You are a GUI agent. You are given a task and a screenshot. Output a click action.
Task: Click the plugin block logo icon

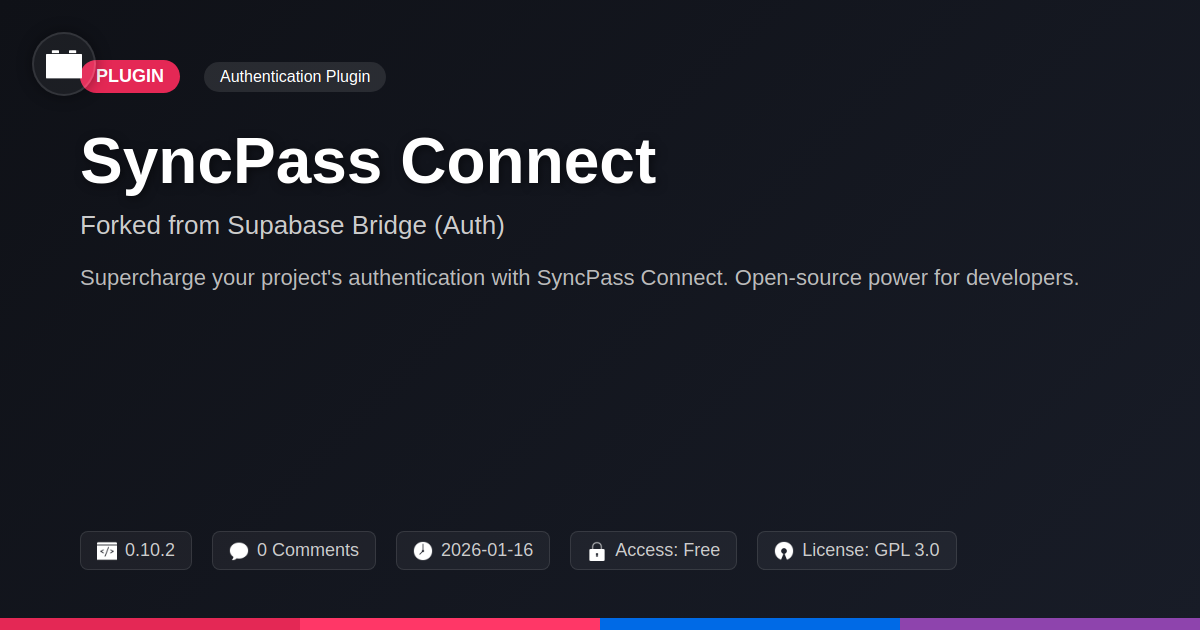(x=64, y=64)
